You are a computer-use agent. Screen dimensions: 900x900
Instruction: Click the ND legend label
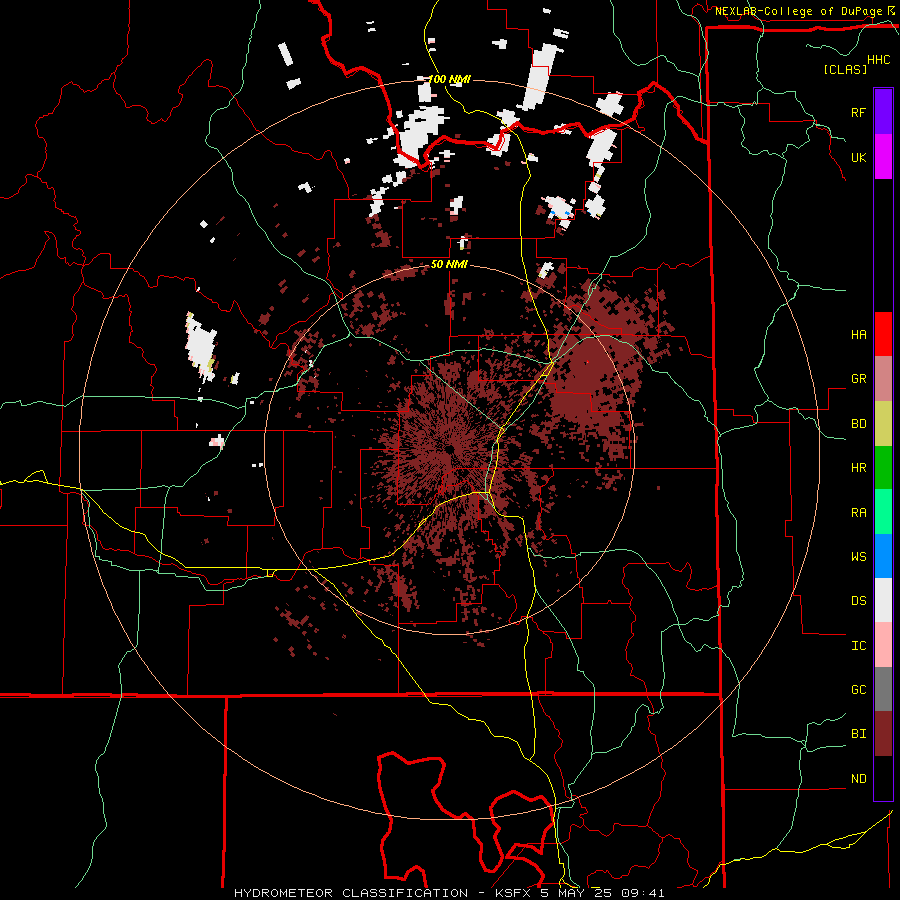pyautogui.click(x=858, y=778)
